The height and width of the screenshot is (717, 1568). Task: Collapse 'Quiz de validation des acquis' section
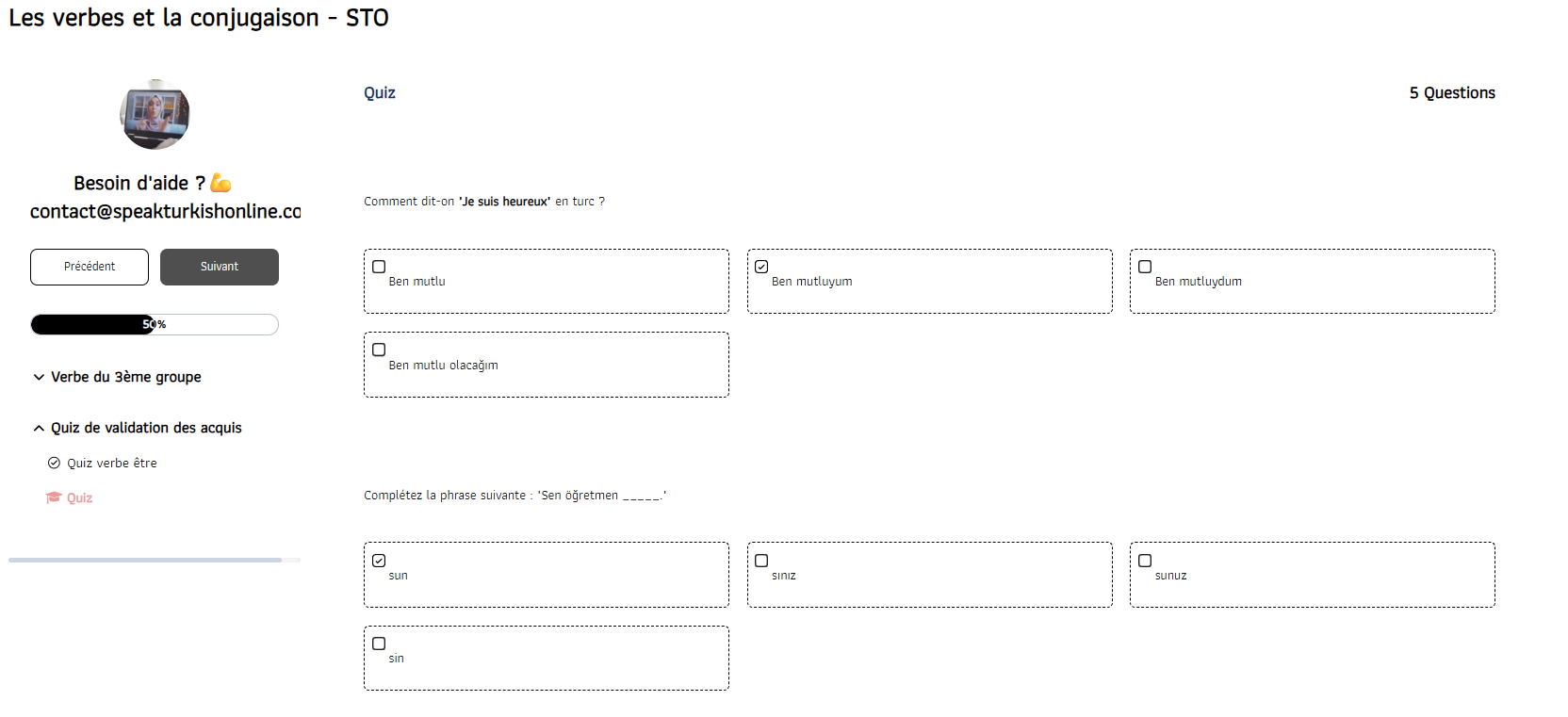138,428
